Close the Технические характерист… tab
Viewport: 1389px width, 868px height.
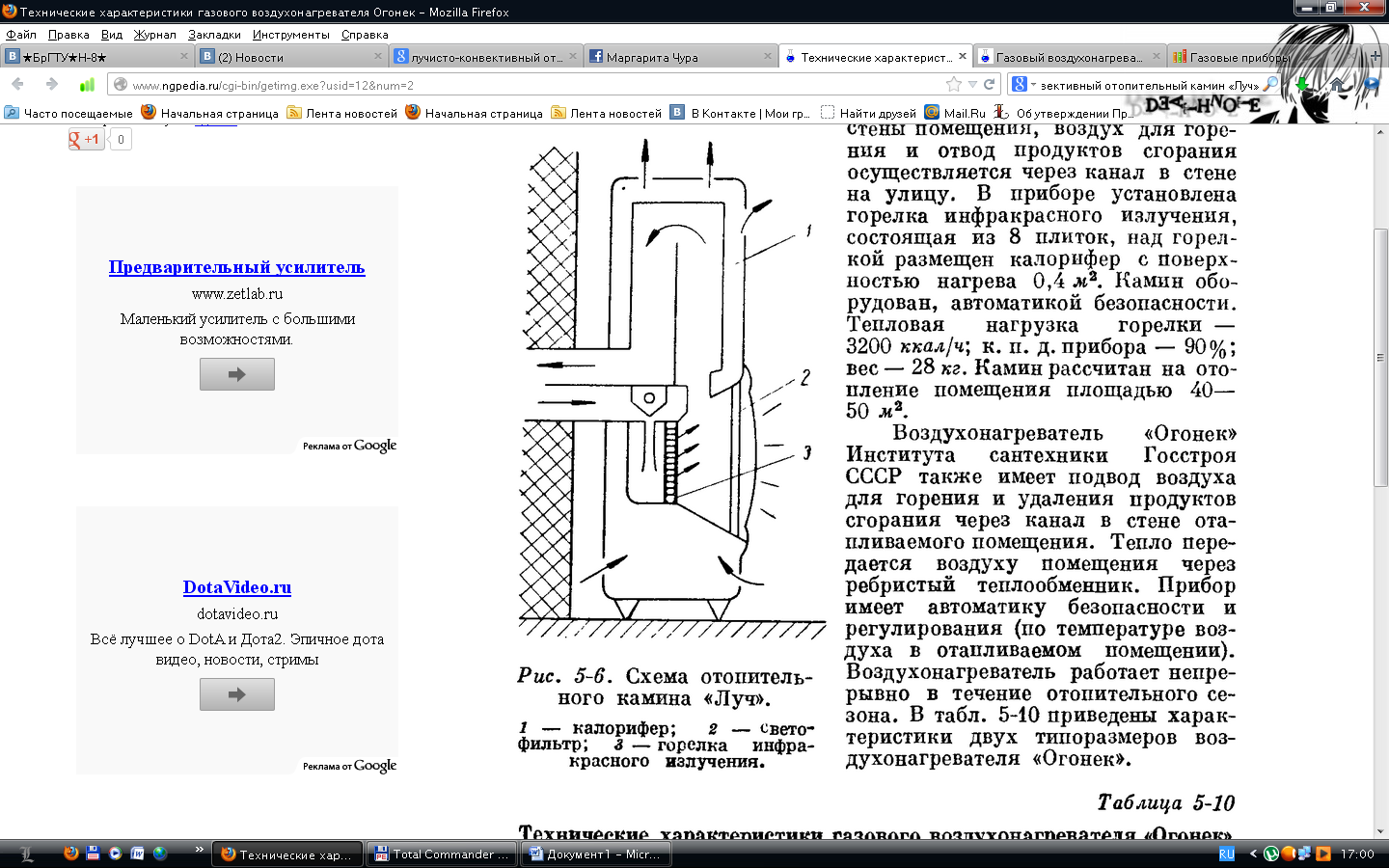pyautogui.click(x=962, y=57)
